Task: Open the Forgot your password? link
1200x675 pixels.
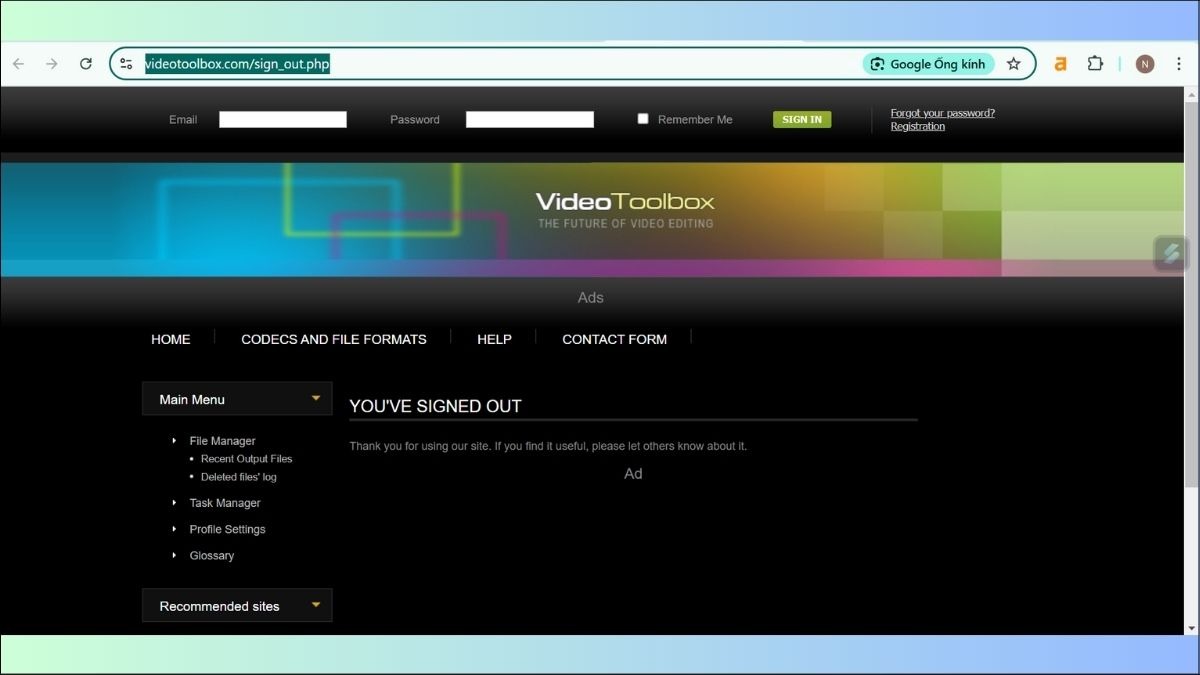Action: click(943, 113)
